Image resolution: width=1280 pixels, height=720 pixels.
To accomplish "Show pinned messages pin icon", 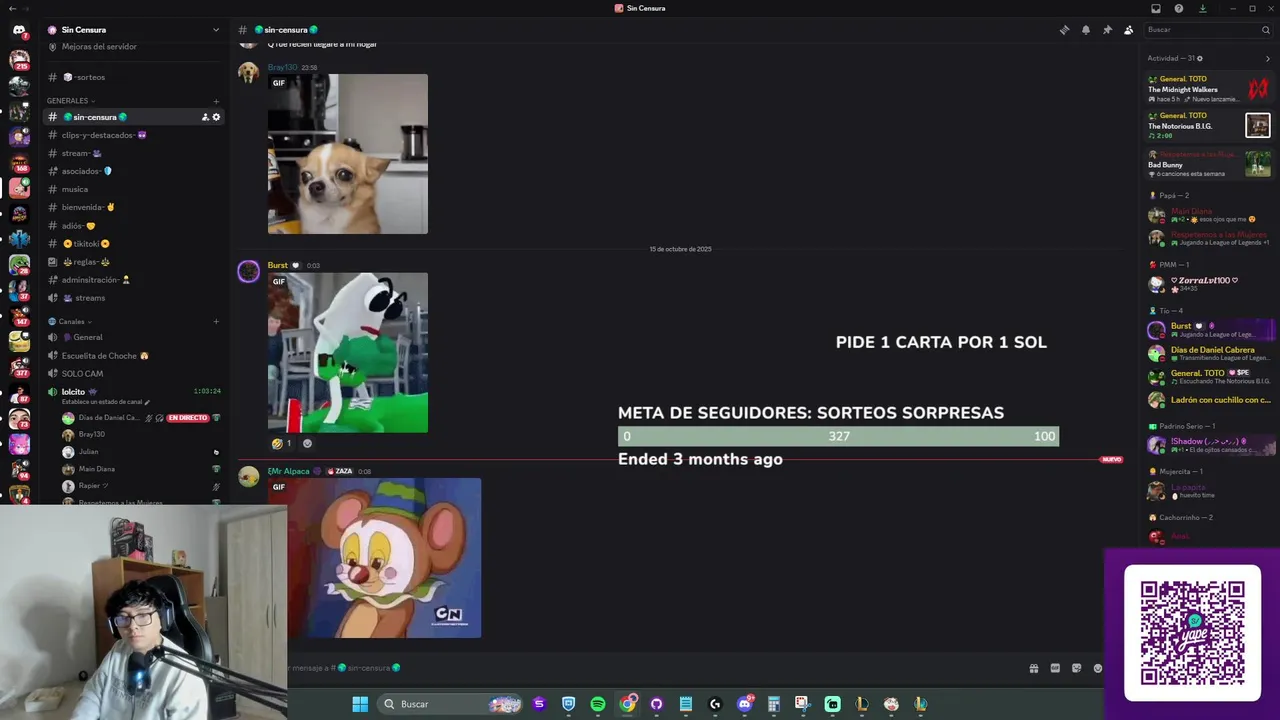I will [1107, 30].
